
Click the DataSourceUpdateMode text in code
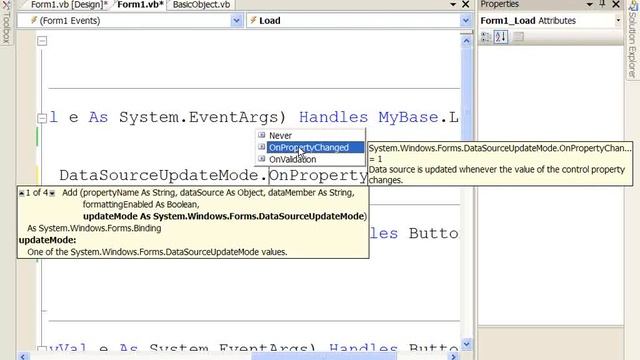pos(159,176)
